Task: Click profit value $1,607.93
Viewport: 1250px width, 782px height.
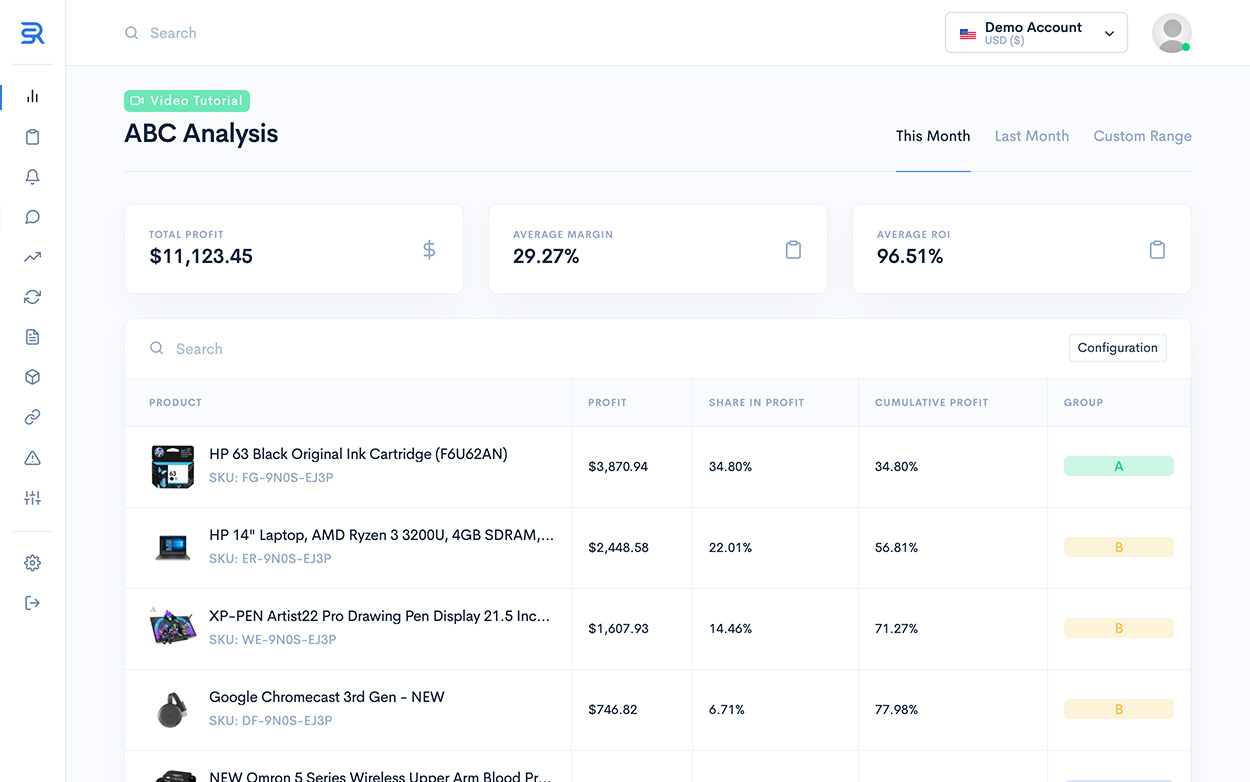Action: click(x=618, y=629)
